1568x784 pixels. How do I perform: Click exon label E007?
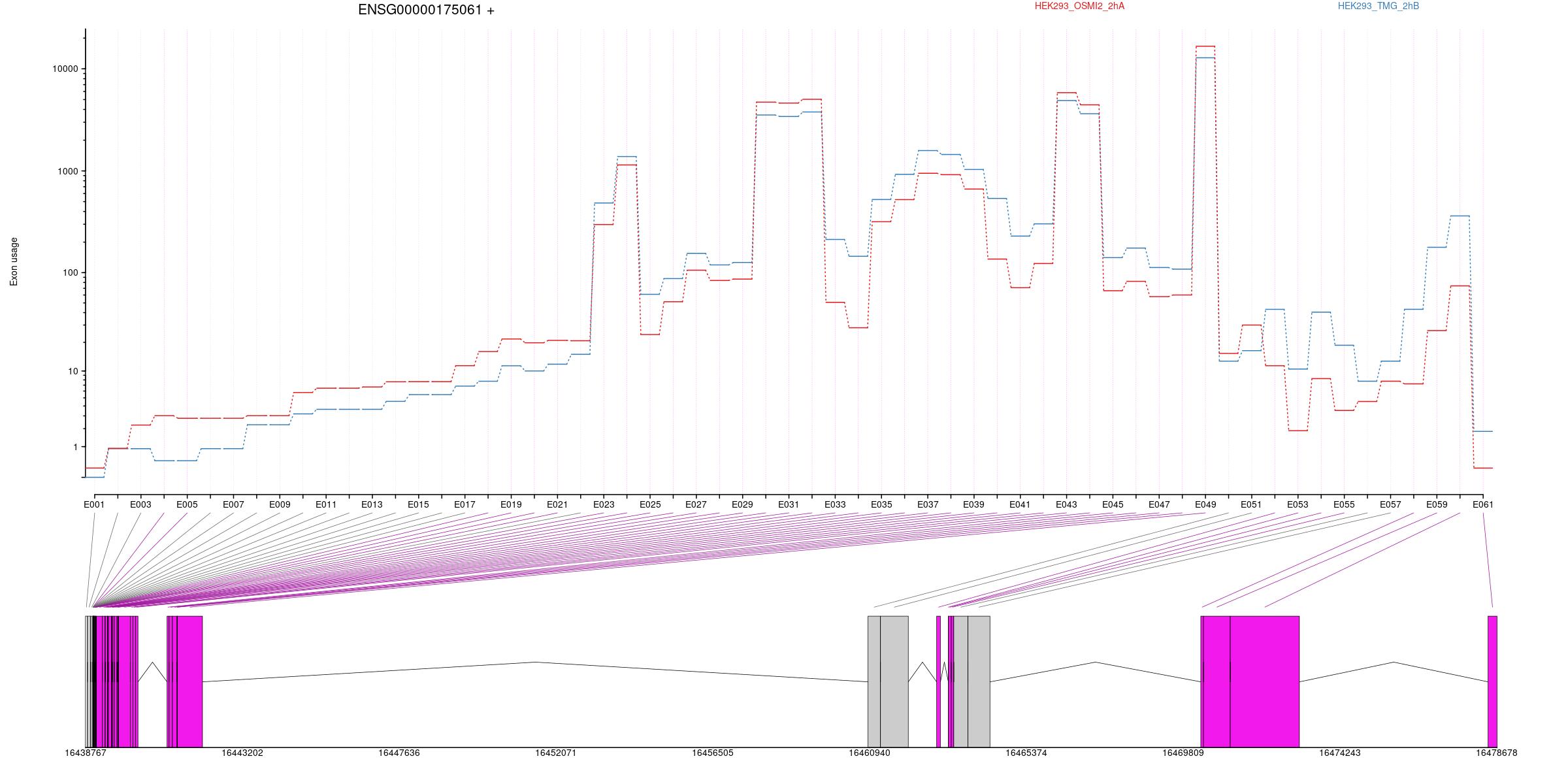233,504
